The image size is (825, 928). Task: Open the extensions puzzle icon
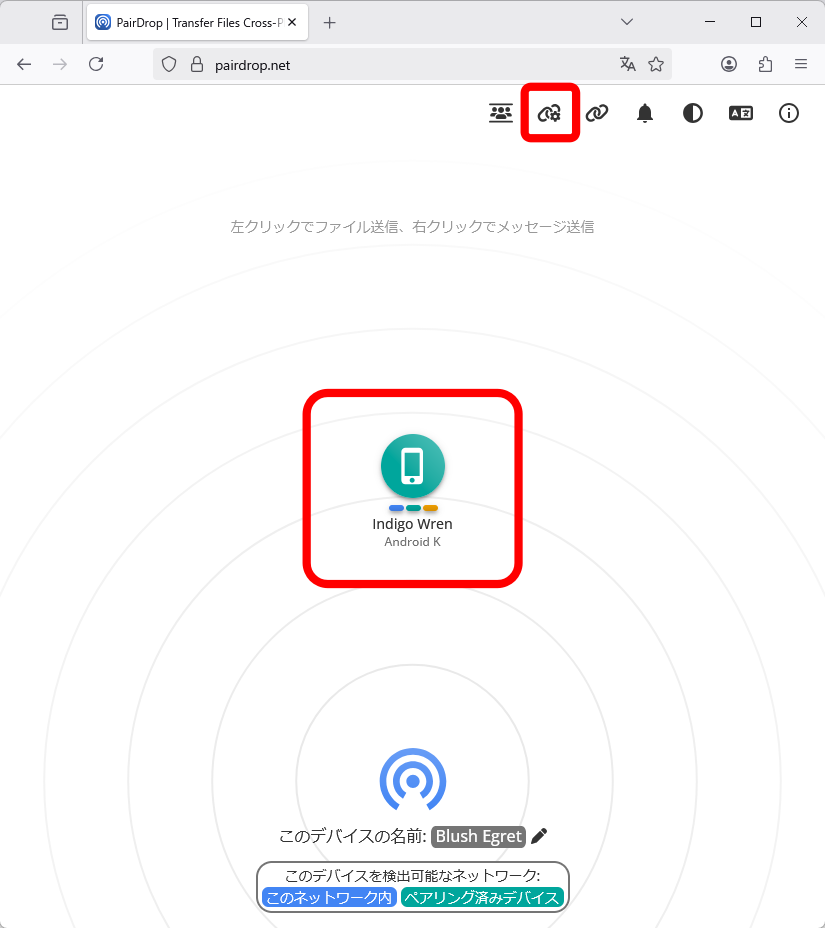click(765, 64)
